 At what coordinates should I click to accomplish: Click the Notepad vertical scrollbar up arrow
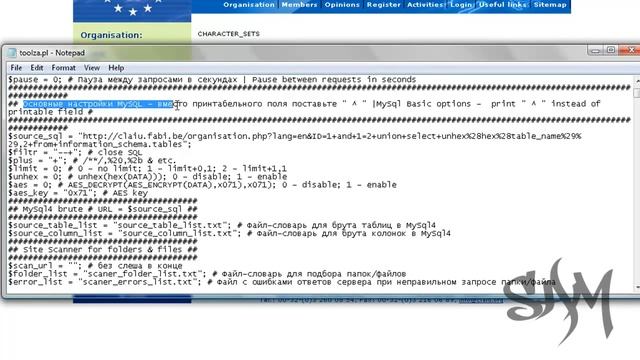point(637,80)
